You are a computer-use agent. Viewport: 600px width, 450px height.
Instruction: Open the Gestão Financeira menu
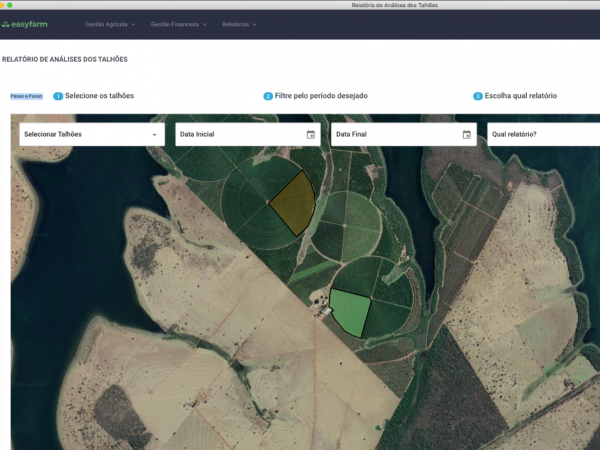176,24
